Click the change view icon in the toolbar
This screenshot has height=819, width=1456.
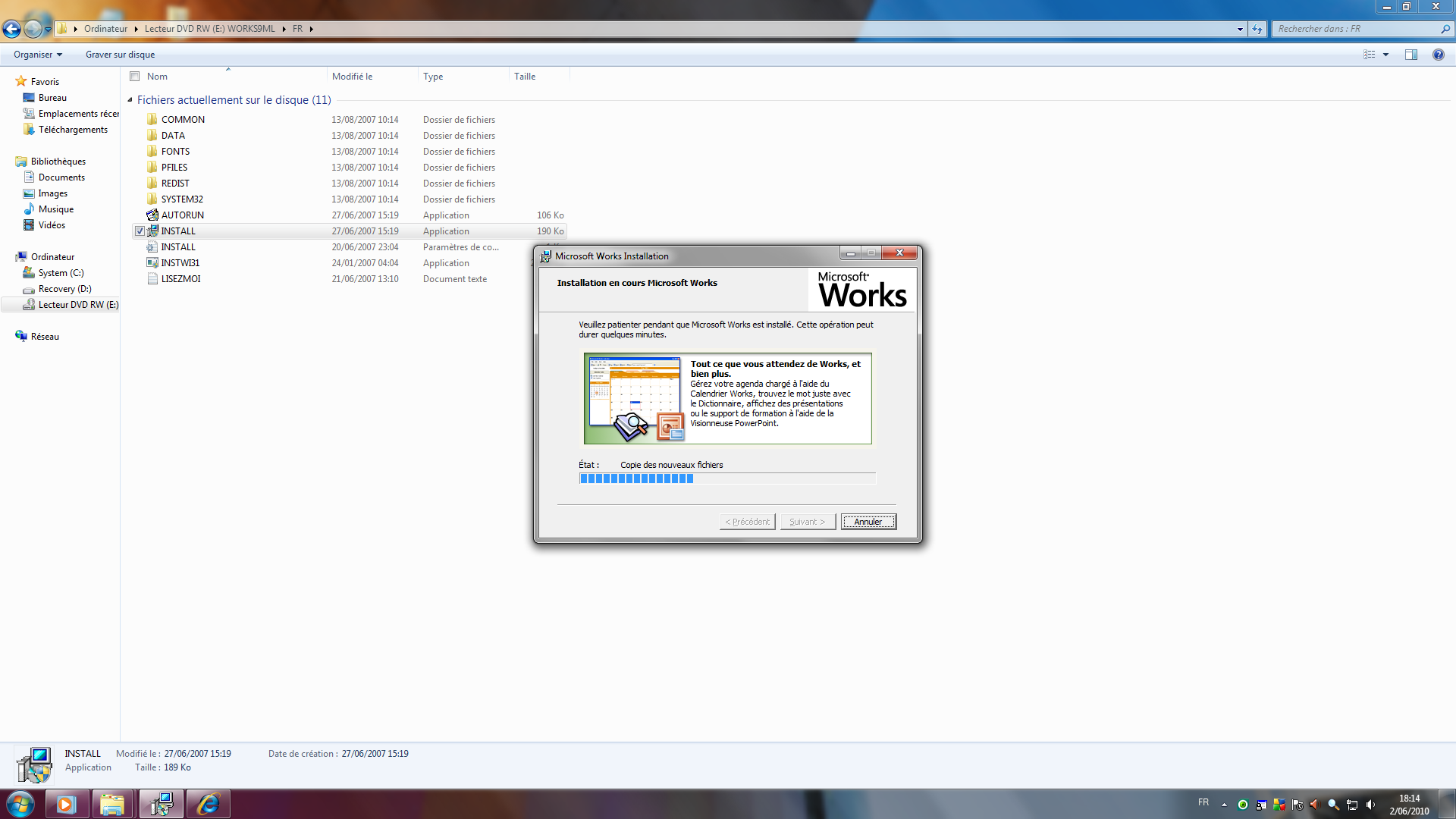(x=1370, y=55)
